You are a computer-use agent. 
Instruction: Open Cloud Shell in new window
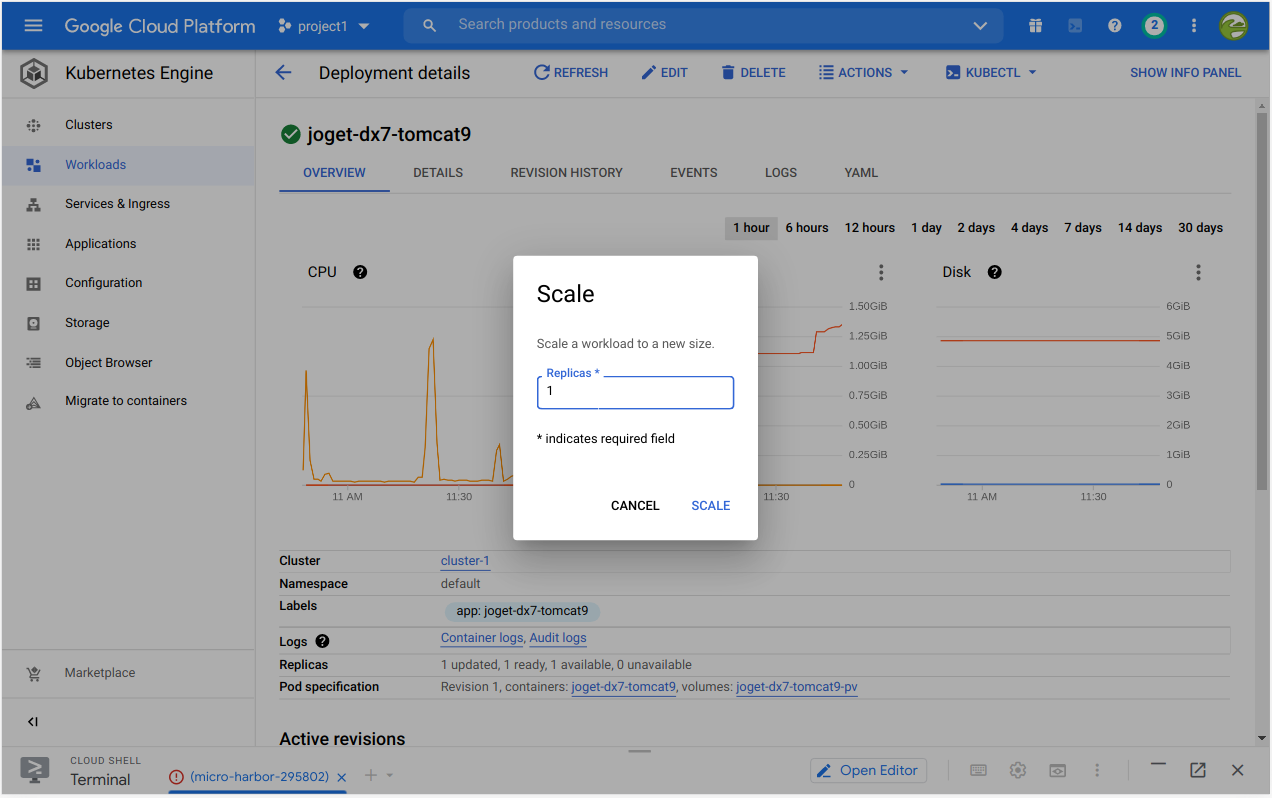click(x=1197, y=770)
